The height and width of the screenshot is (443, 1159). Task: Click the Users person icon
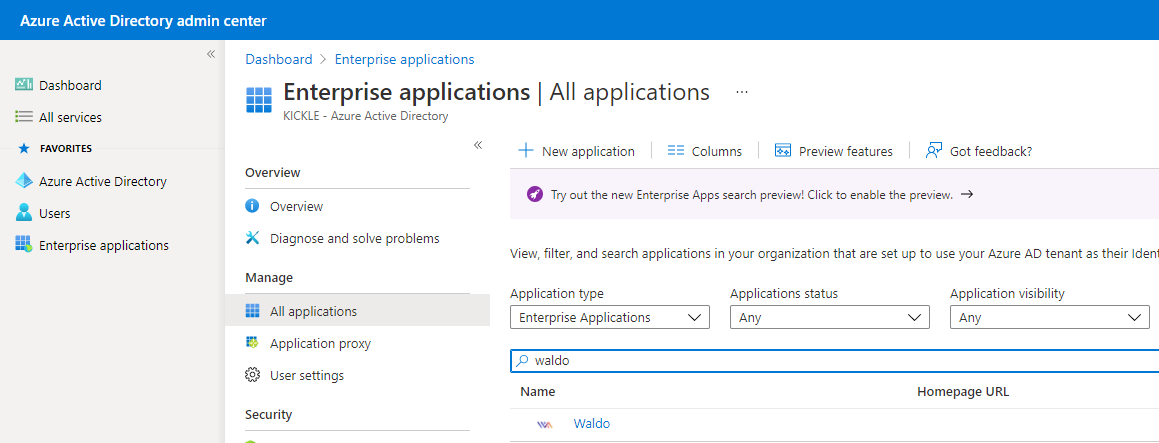(x=24, y=213)
